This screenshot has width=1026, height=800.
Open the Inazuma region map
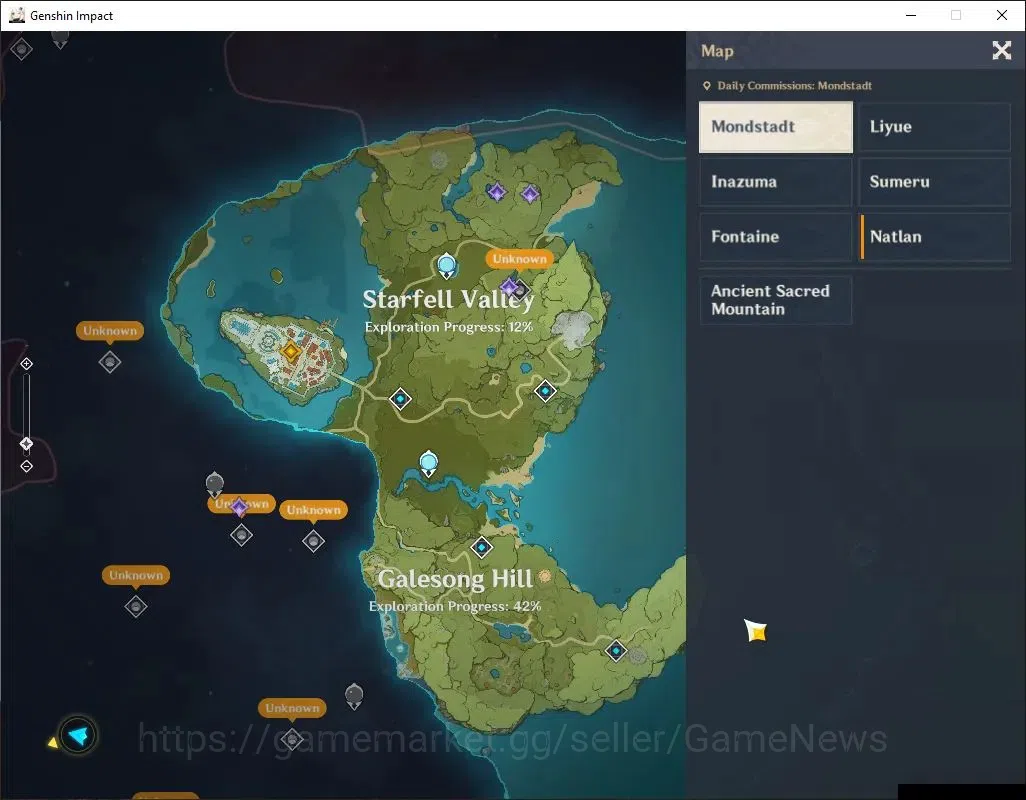(775, 182)
